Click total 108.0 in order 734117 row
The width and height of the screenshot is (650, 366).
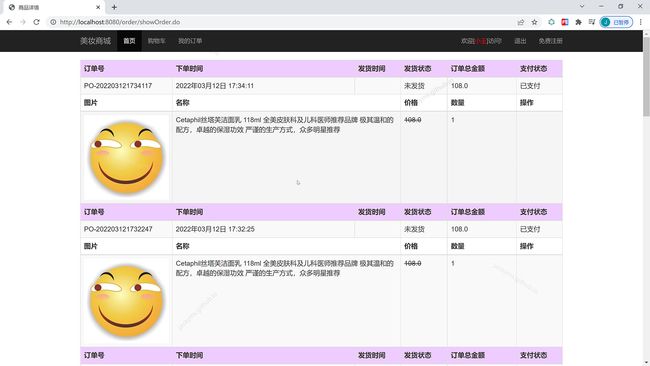459,86
